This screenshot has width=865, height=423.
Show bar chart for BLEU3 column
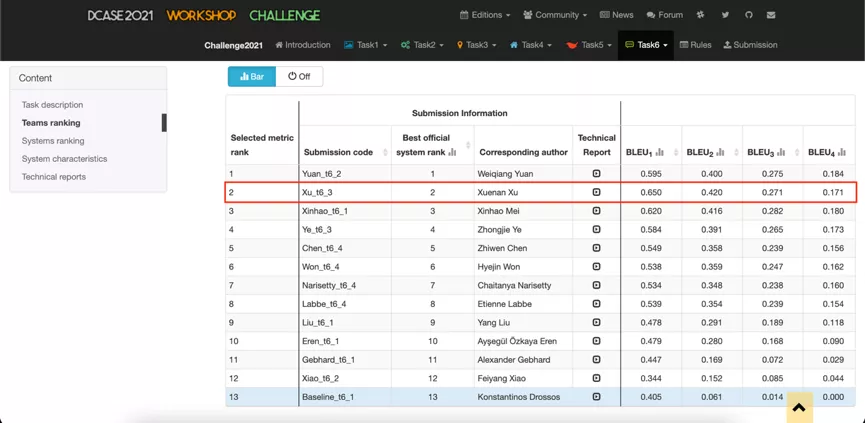pyautogui.click(x=781, y=152)
